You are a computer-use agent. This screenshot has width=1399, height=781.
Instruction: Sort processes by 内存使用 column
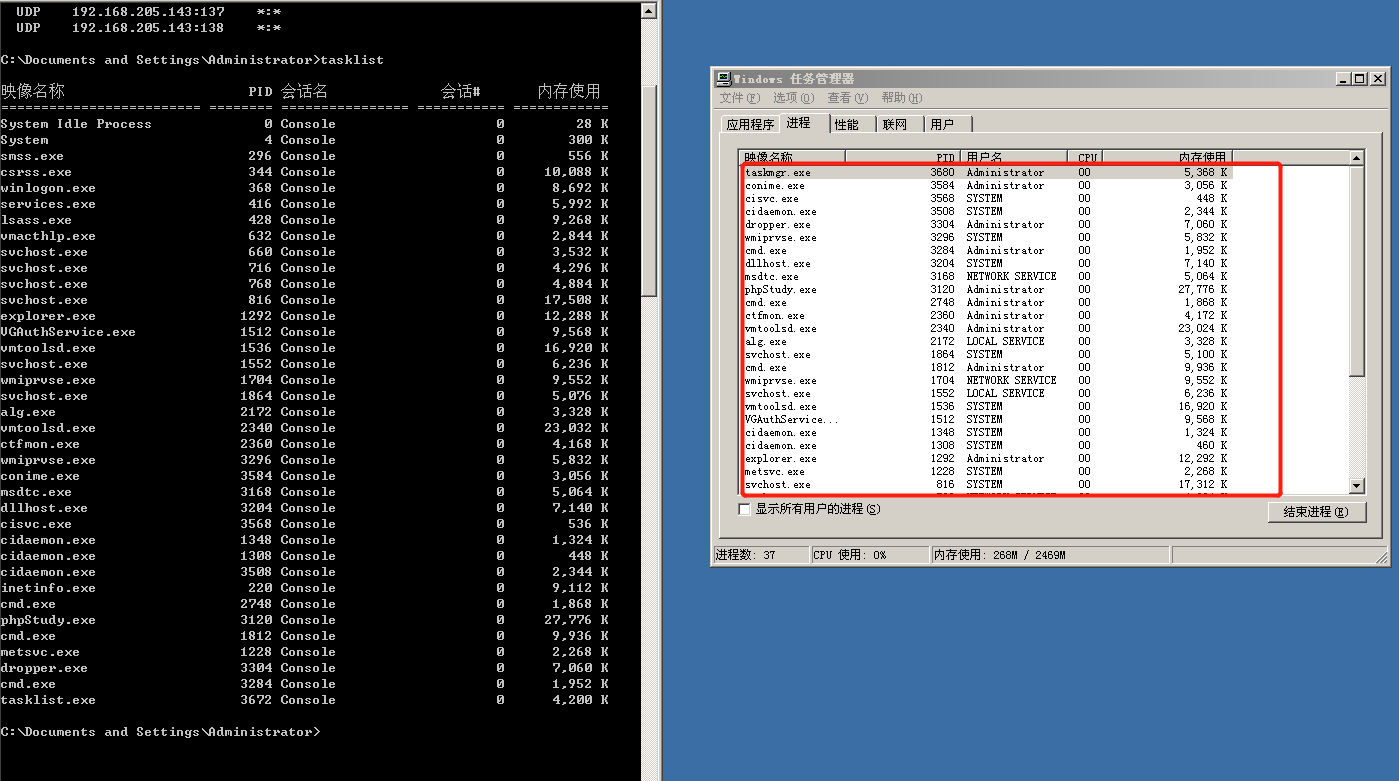pyautogui.click(x=1200, y=157)
